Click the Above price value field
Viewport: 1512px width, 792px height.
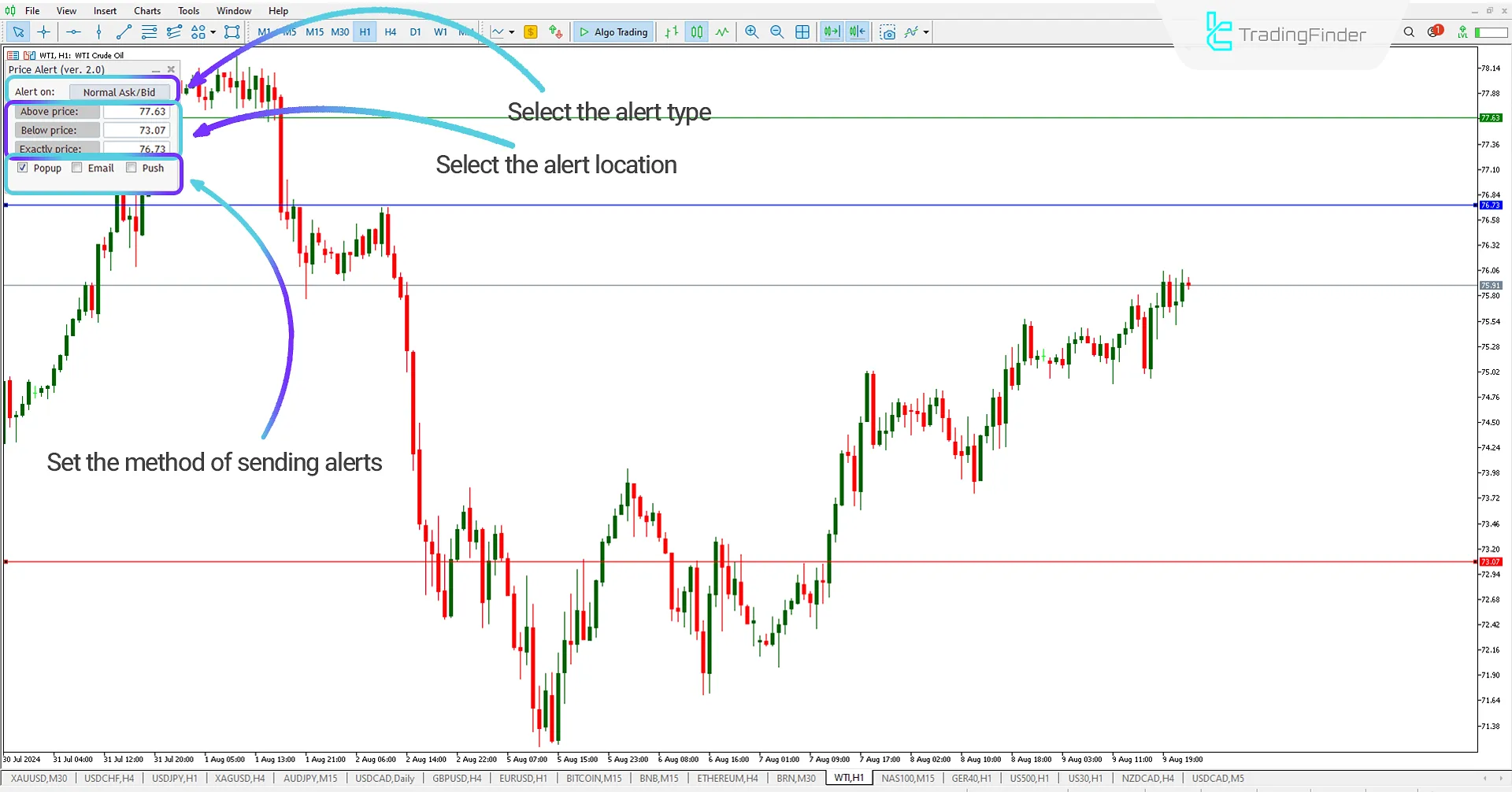[x=136, y=112]
